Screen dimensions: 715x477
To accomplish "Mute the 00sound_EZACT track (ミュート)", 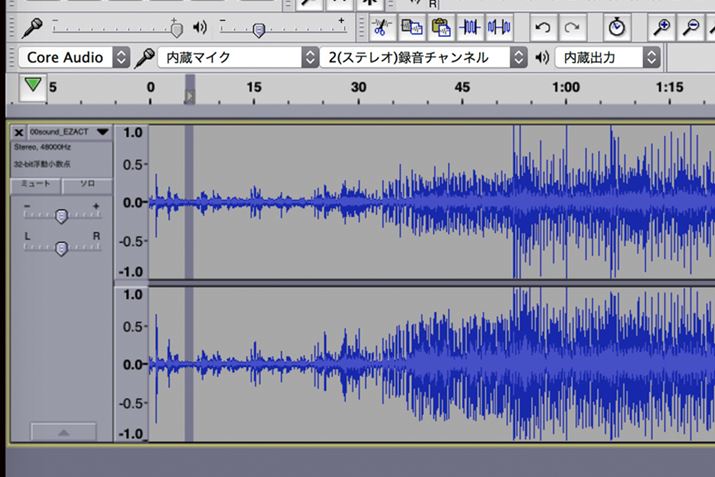I will click(x=36, y=185).
